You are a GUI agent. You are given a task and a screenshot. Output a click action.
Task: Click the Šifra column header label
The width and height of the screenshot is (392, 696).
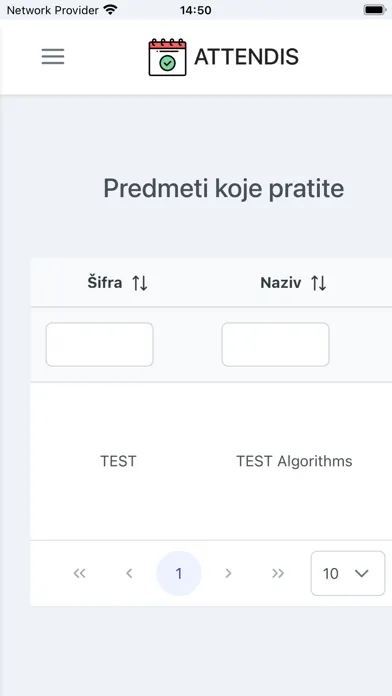coord(105,283)
